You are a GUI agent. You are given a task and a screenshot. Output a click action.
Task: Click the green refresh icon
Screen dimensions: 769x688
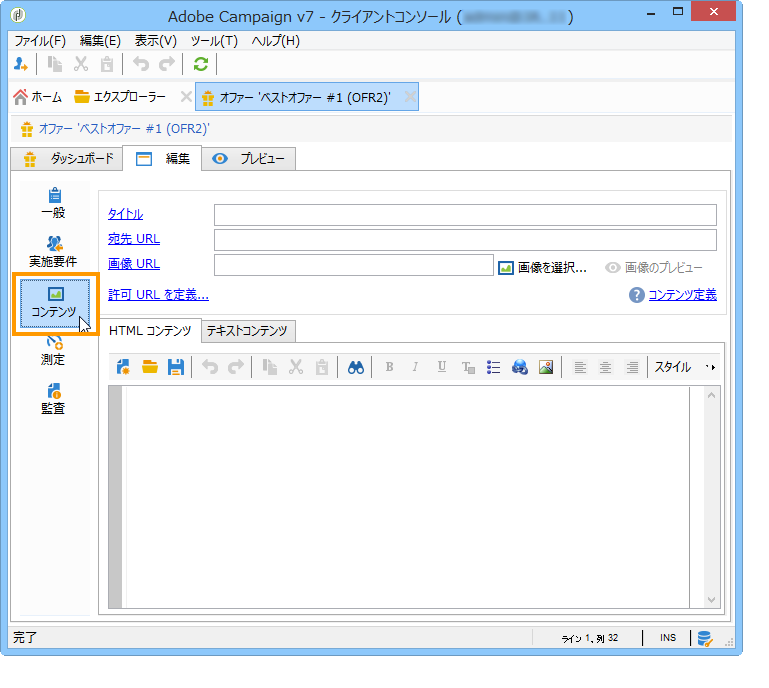pyautogui.click(x=201, y=64)
